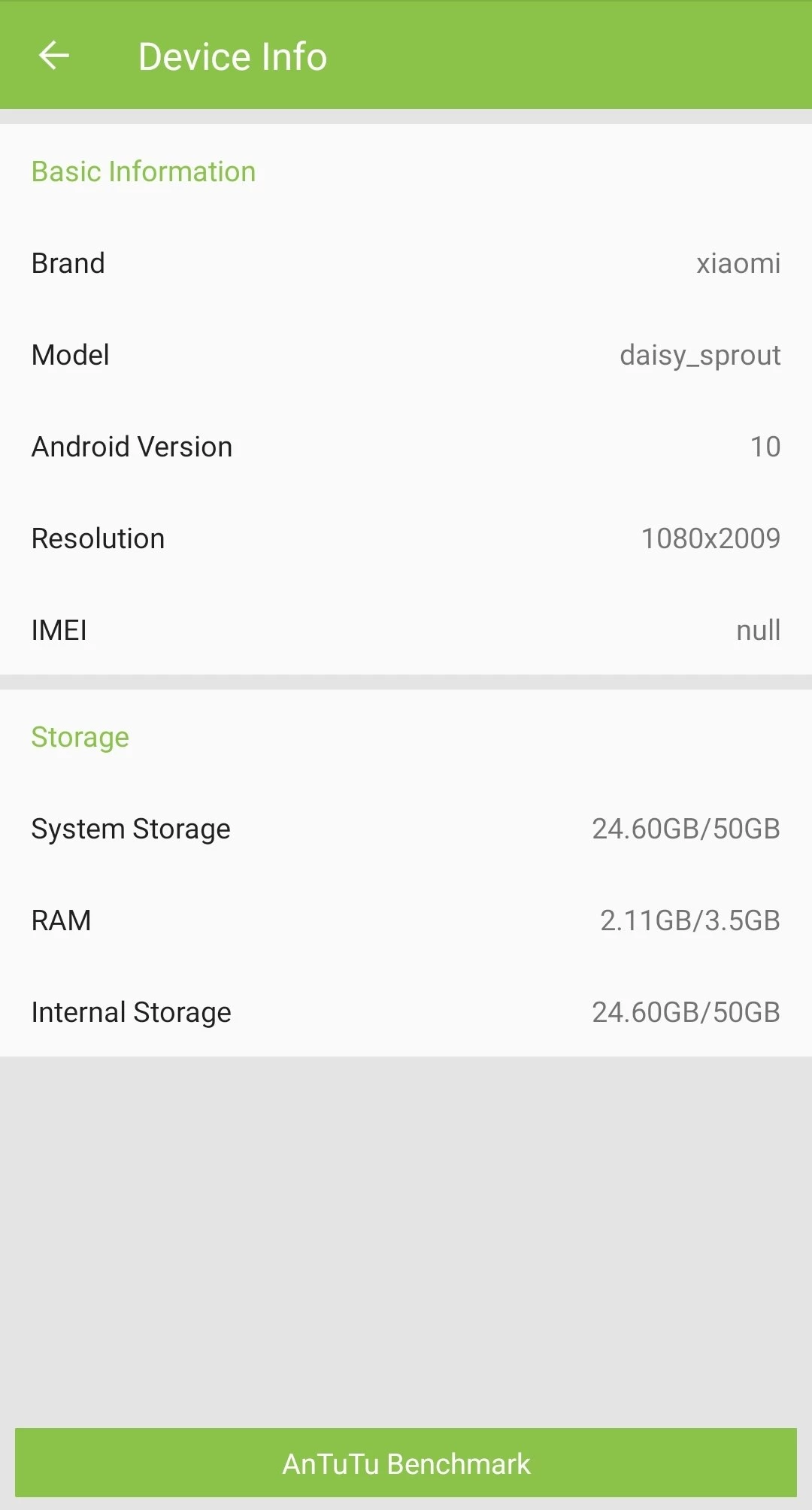Tap the 2.11GB/3.5GB RAM value
The image size is (812, 1510).
pyautogui.click(x=689, y=921)
